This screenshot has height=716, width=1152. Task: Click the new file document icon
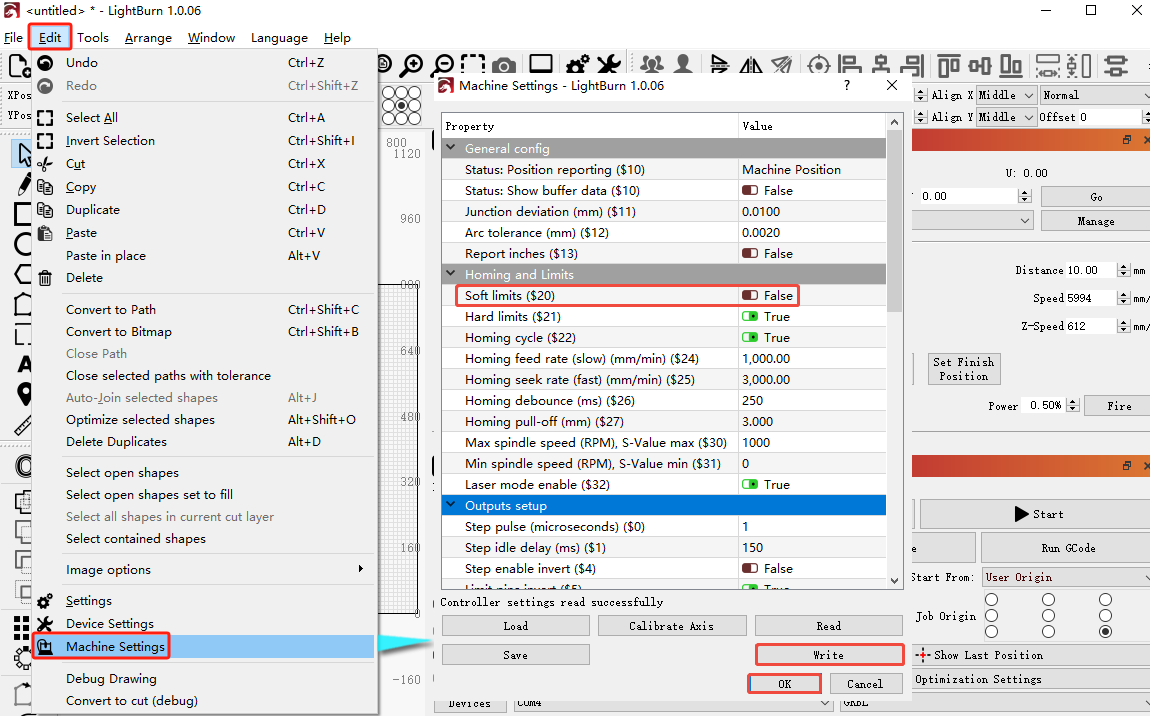click(x=18, y=65)
